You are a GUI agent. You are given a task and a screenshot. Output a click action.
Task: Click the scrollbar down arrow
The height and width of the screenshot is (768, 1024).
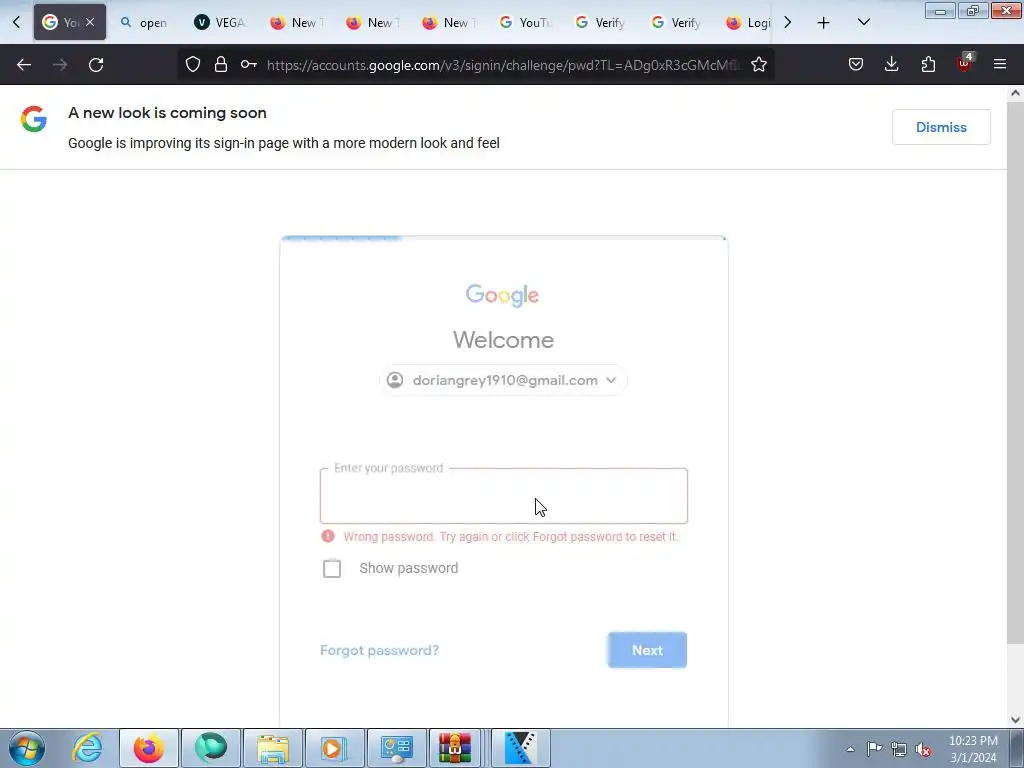[x=1016, y=720]
